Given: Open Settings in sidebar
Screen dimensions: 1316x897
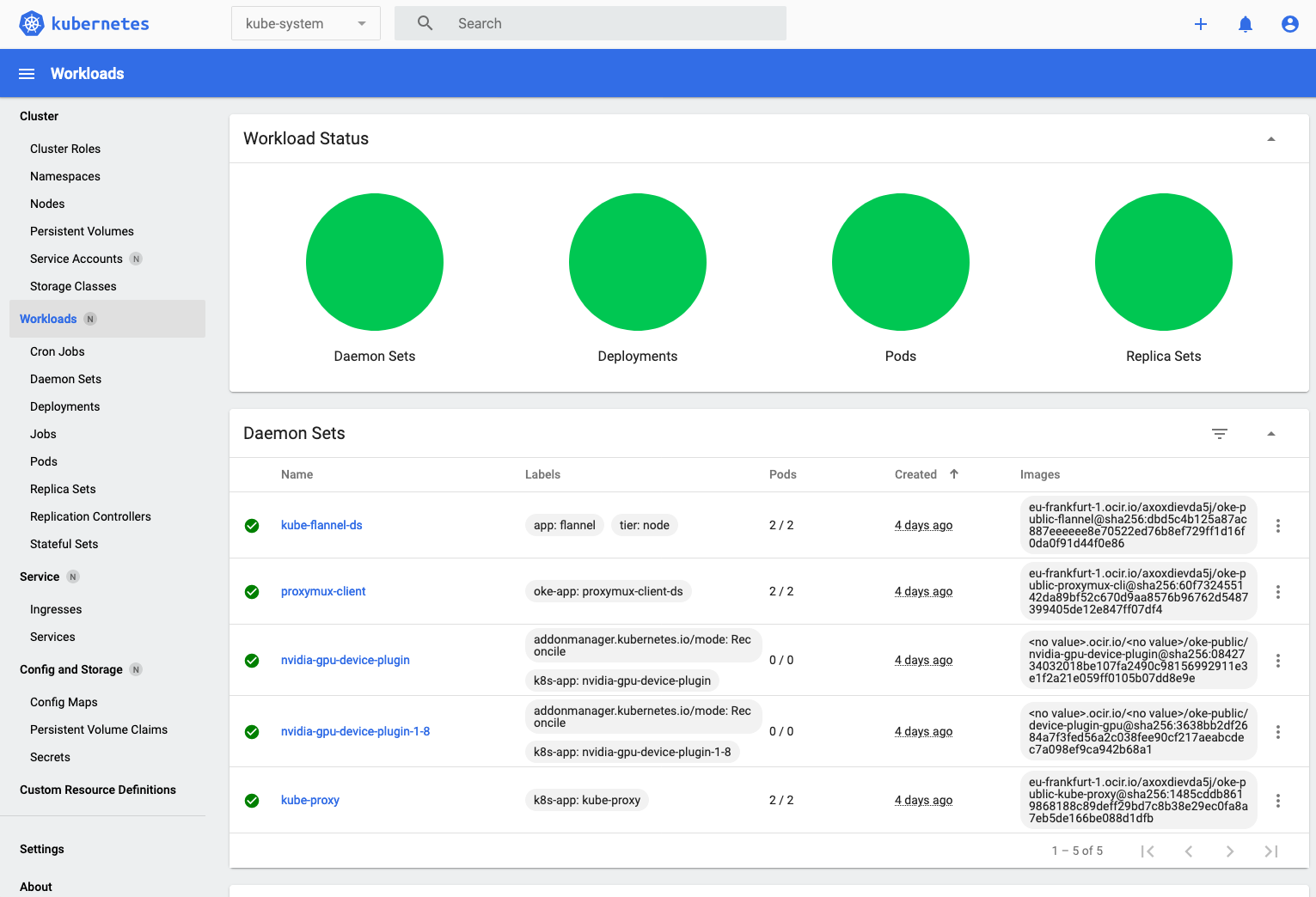Looking at the screenshot, I should [x=42, y=849].
